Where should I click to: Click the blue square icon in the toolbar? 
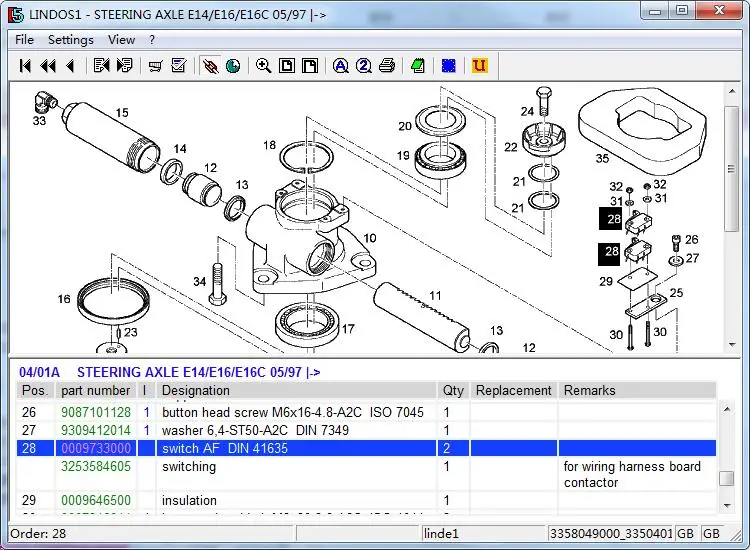(449, 66)
